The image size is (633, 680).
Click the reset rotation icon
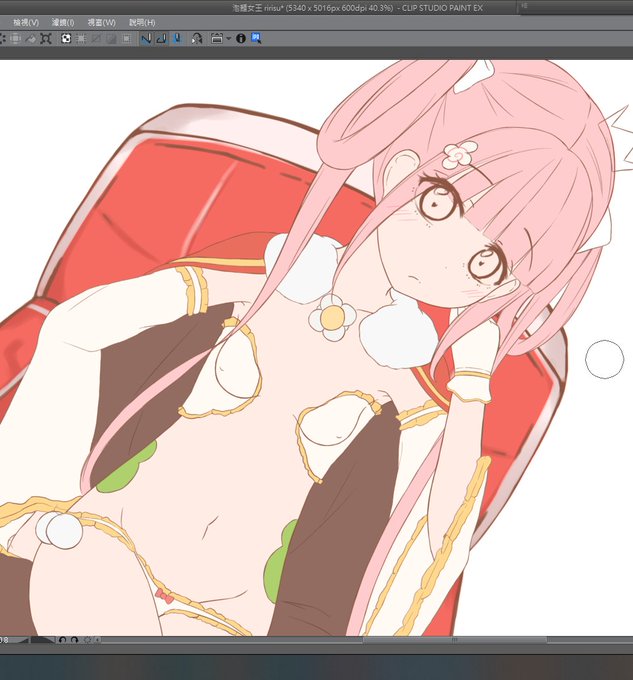pyautogui.click(x=88, y=640)
